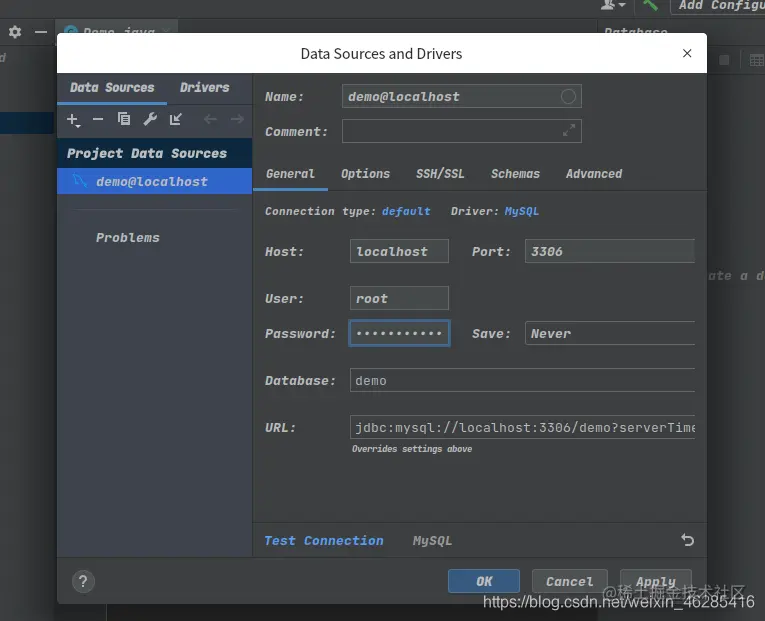The width and height of the screenshot is (765, 621).
Task: Click the gear icon in the IDE toolbar
Action: [x=15, y=32]
